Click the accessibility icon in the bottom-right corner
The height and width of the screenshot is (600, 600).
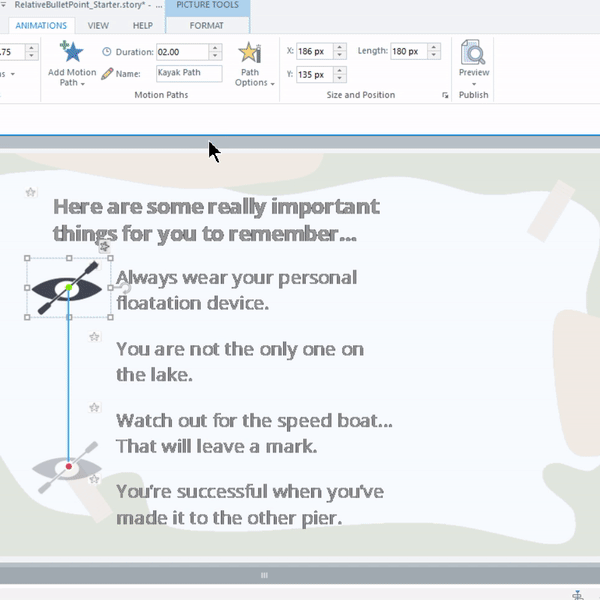pyautogui.click(x=577, y=595)
